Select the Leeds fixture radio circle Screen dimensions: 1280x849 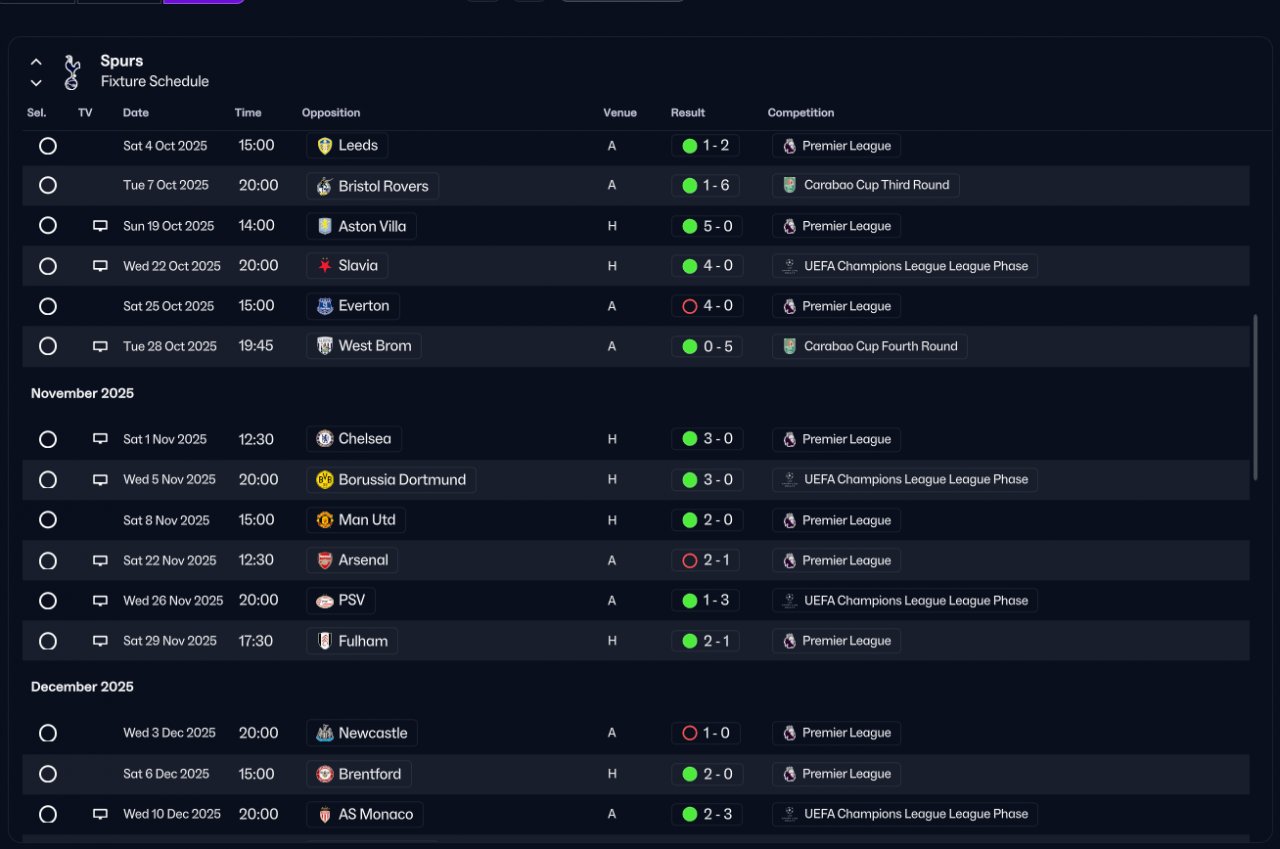coord(48,146)
